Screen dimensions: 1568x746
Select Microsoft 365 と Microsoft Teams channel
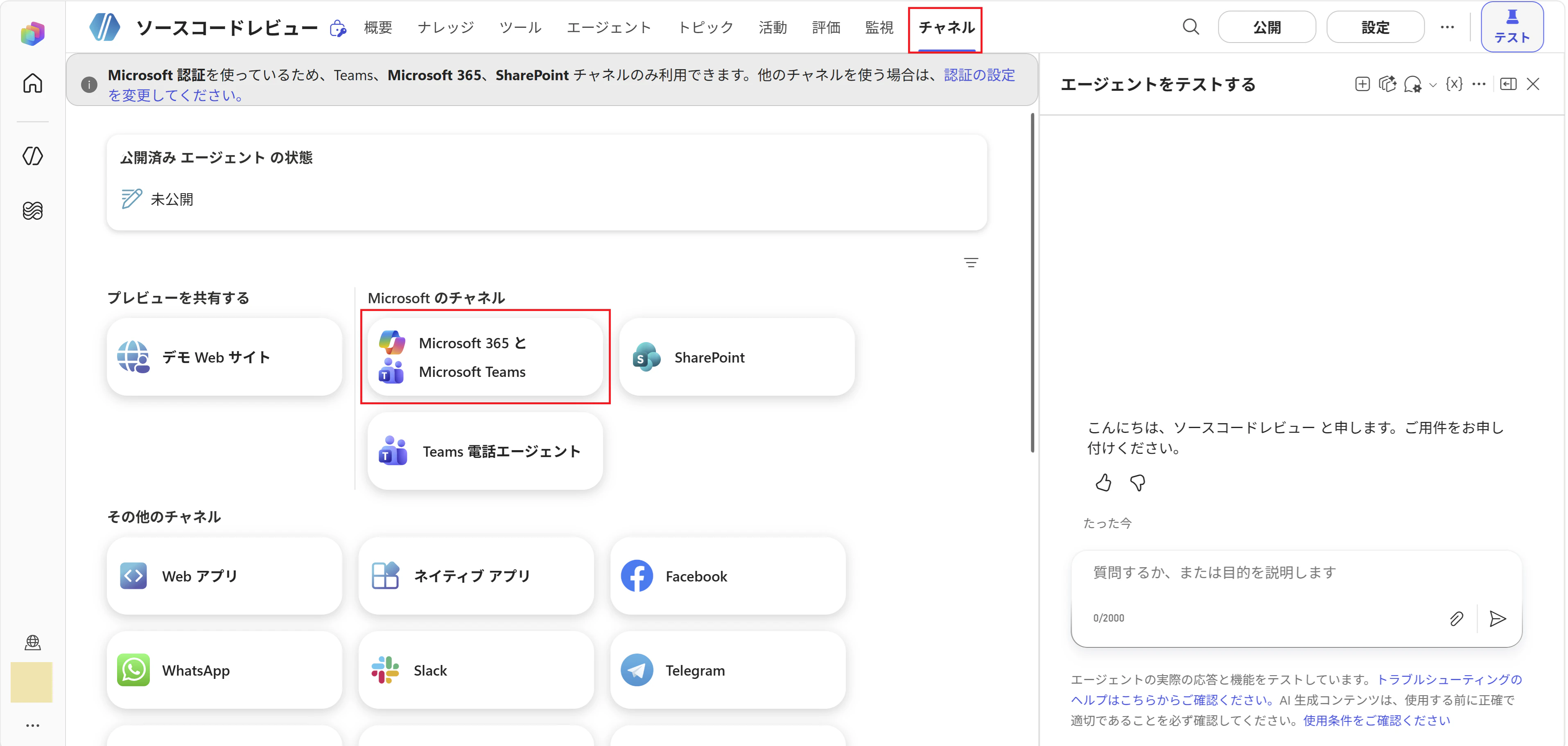pos(485,357)
